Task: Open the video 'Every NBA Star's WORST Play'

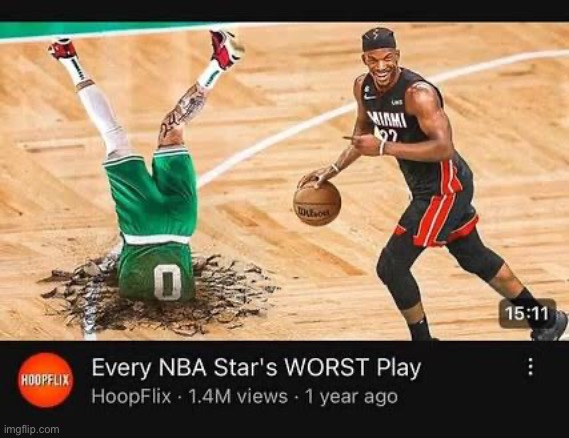Action: click(x=256, y=367)
